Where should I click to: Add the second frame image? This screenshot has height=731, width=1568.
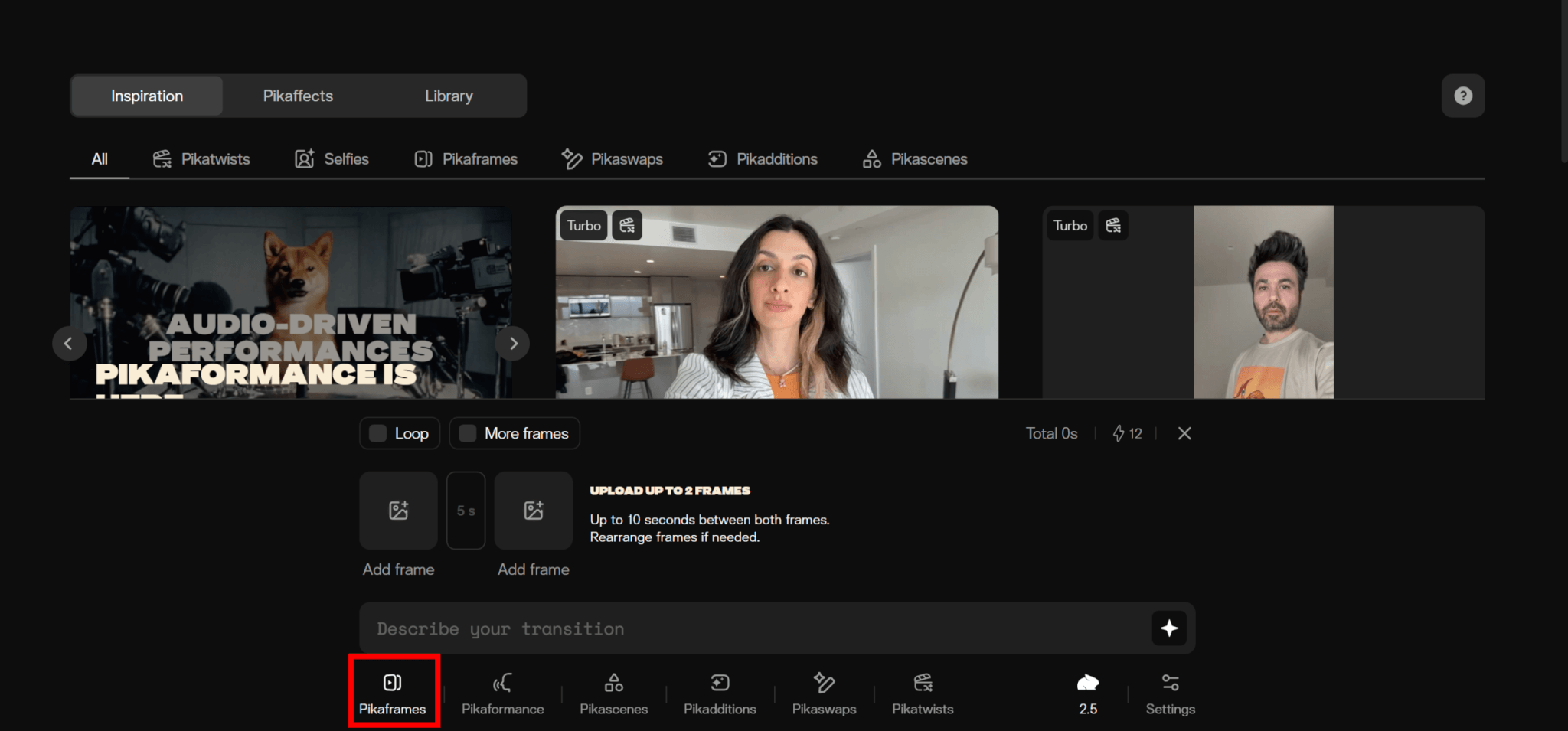pyautogui.click(x=533, y=511)
